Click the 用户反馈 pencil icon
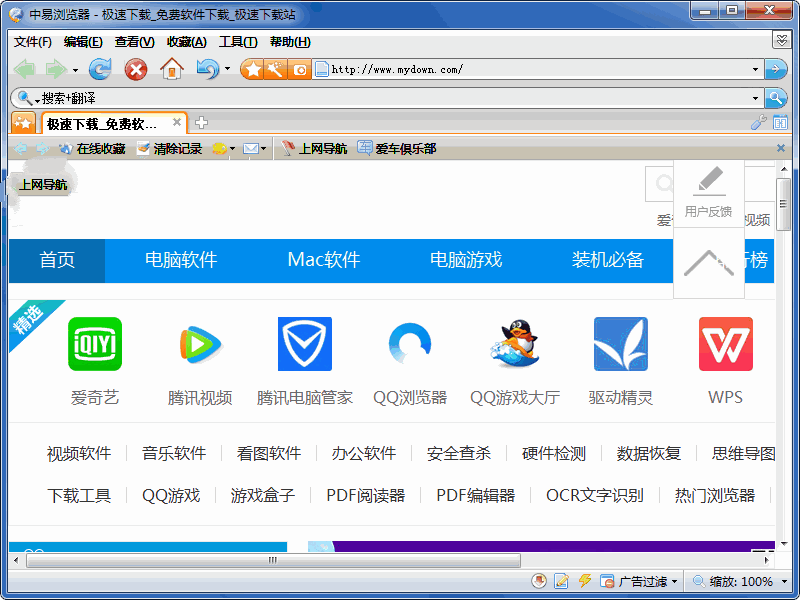Screen dimensions: 800x600 click(x=709, y=182)
